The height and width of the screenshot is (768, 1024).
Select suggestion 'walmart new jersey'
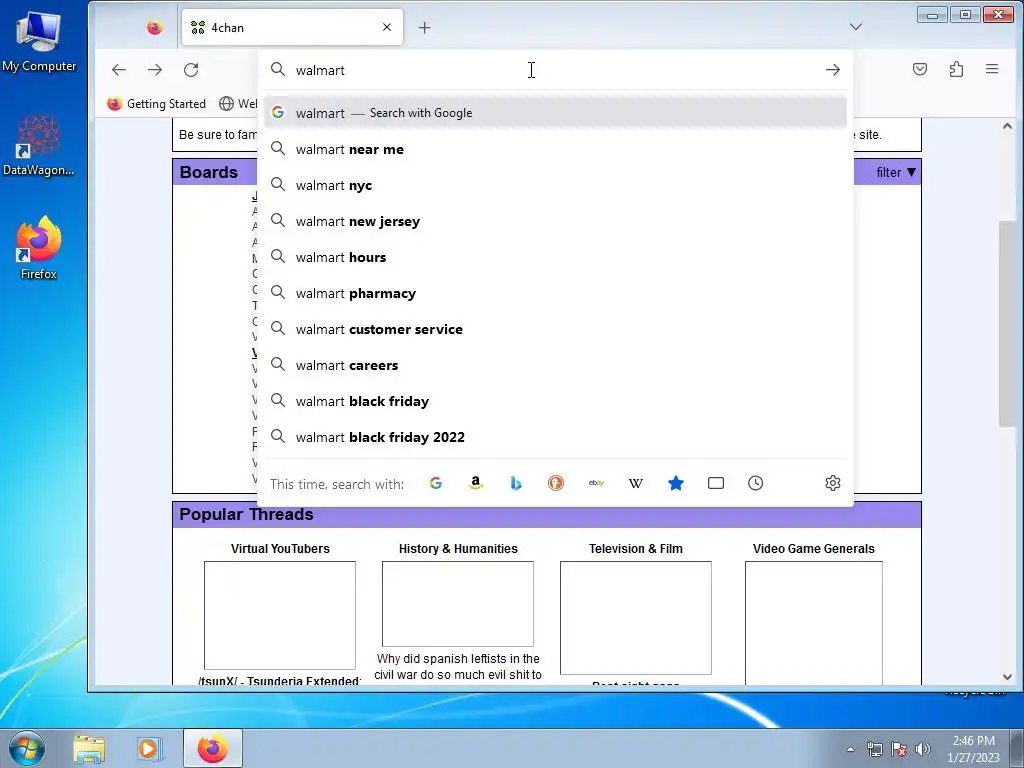point(556,221)
